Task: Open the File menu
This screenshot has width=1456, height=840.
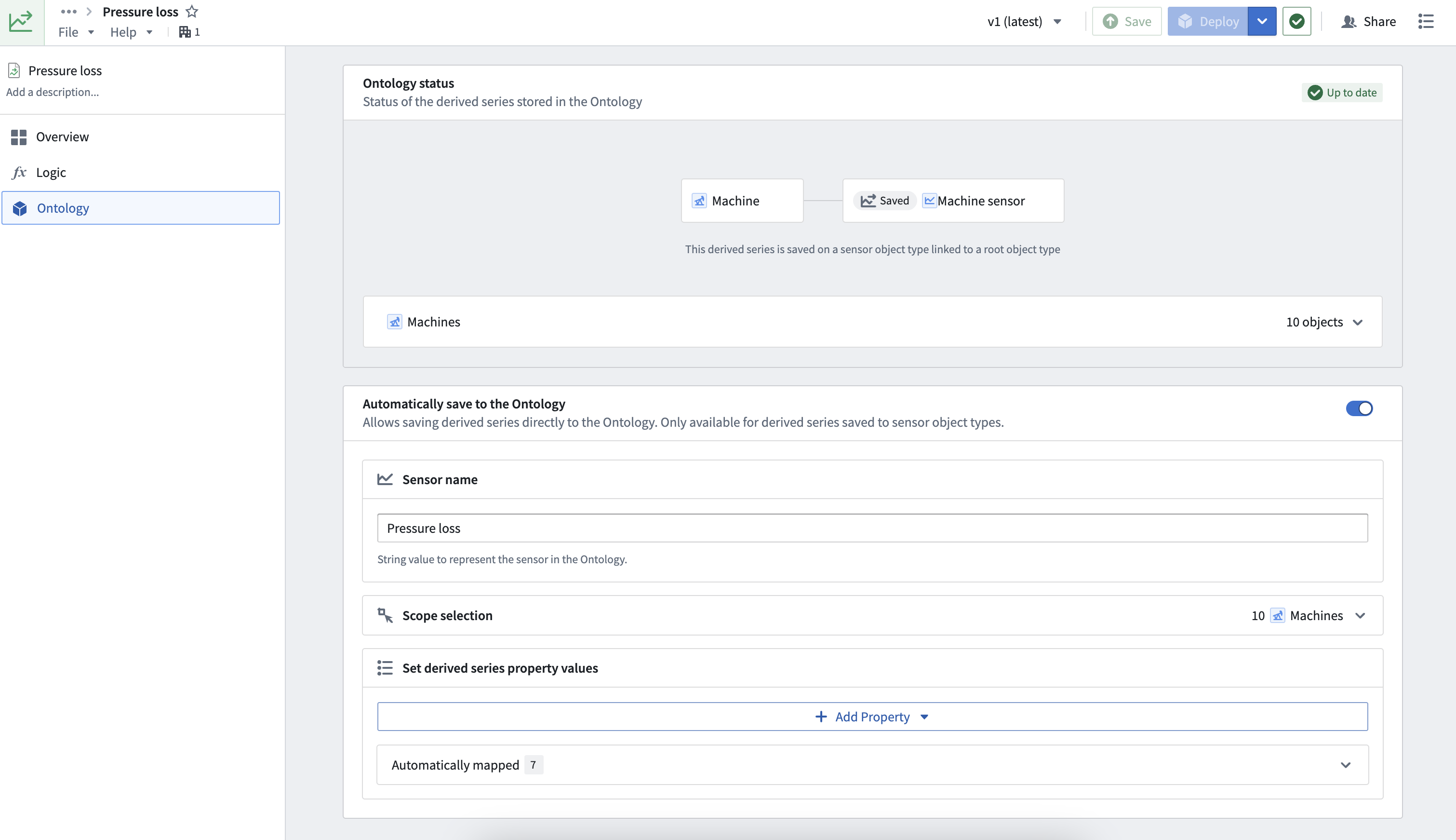Action: click(76, 32)
